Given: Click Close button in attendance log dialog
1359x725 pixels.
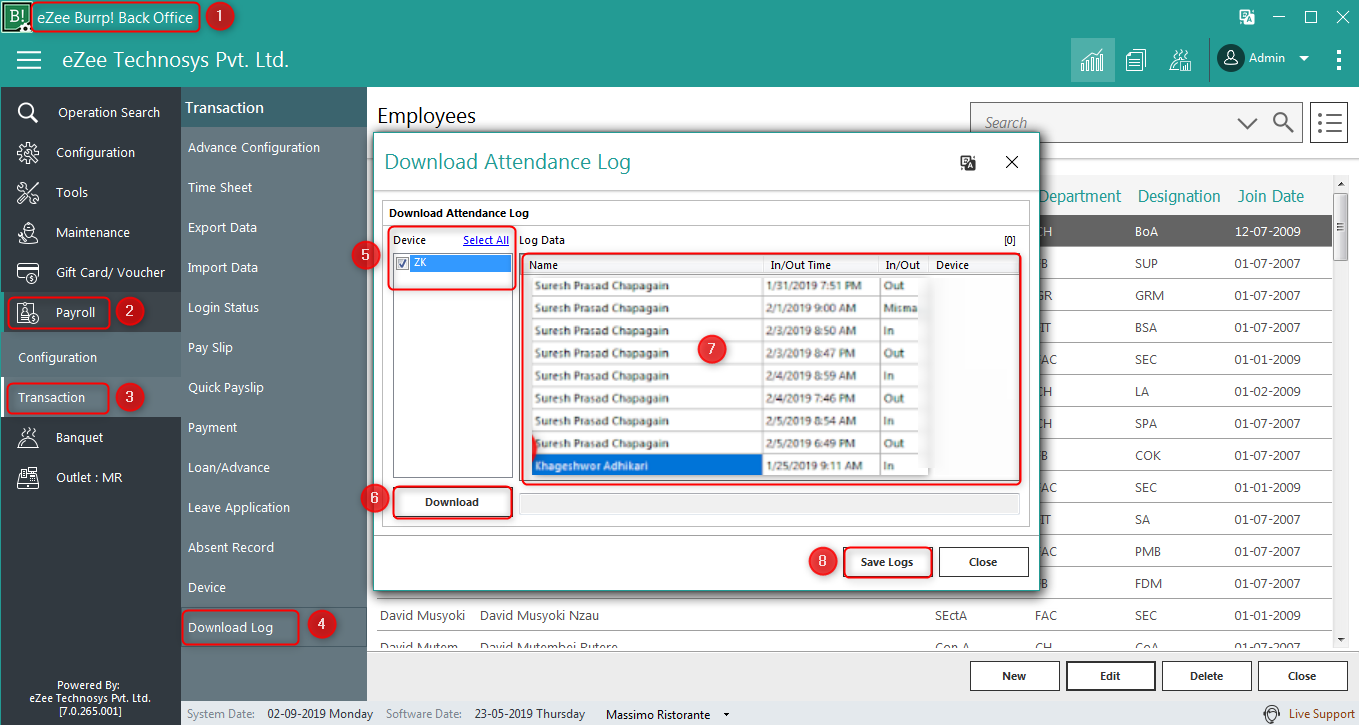Looking at the screenshot, I should [x=983, y=562].
